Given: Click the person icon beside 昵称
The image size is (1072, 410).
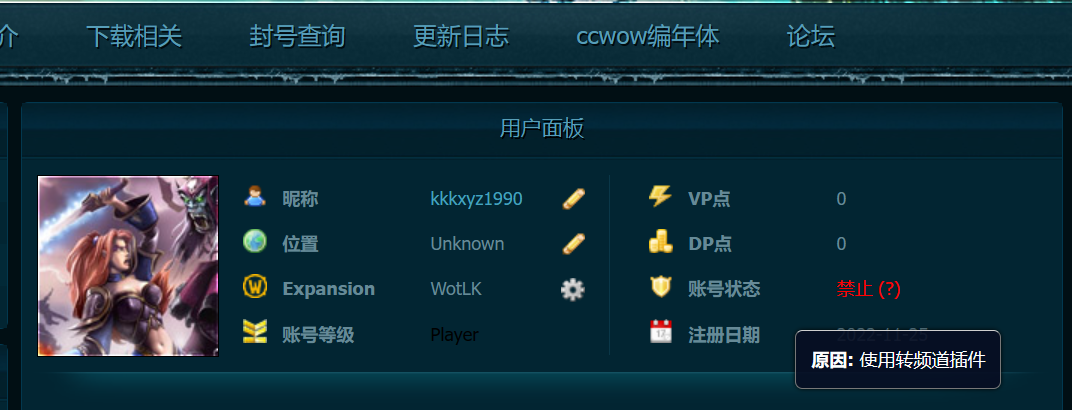Looking at the screenshot, I should (254, 197).
